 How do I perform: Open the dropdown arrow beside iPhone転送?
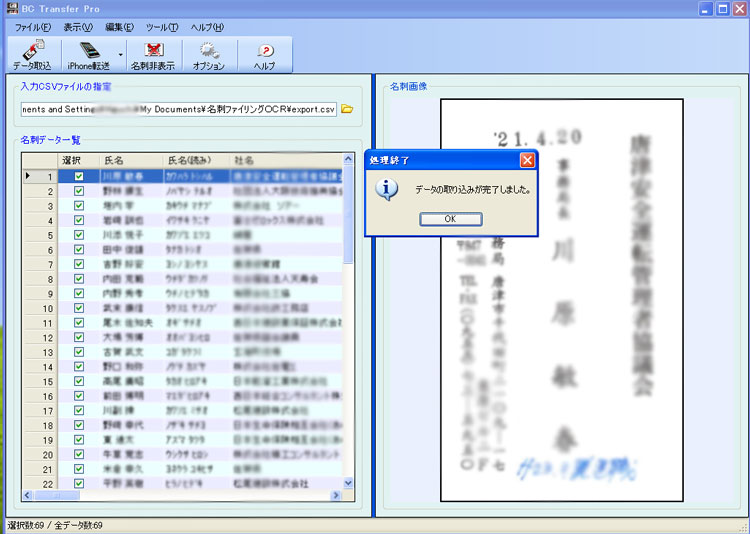(121, 55)
